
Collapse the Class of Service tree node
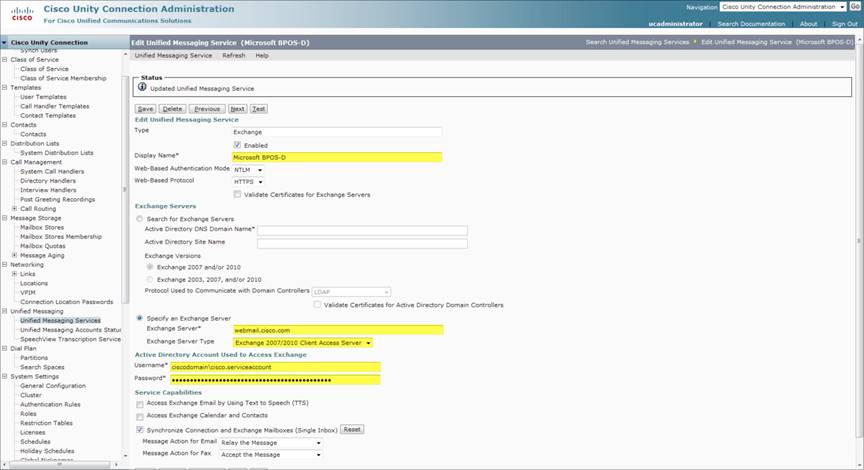(x=4, y=60)
